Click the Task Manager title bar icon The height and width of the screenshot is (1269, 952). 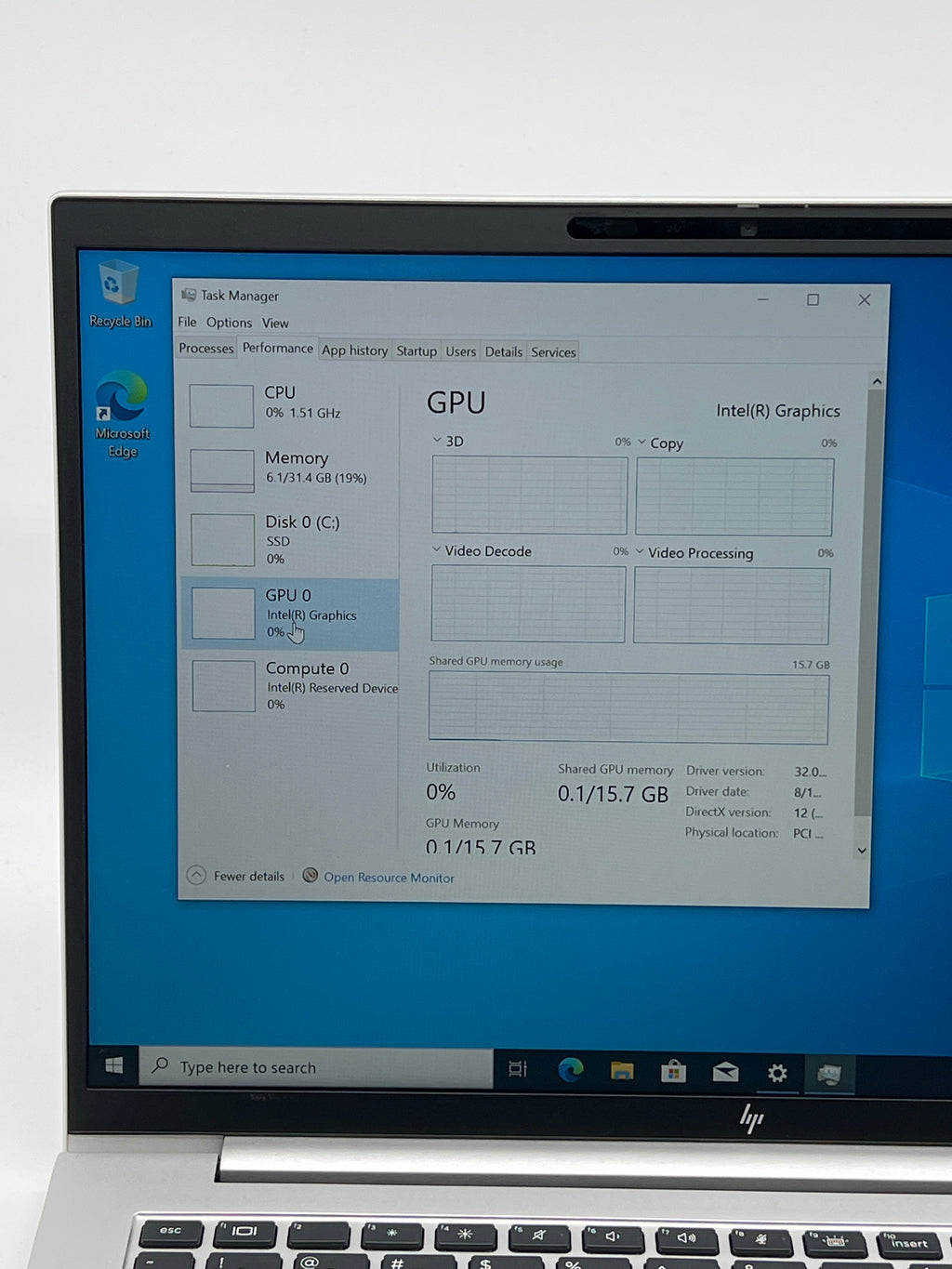pos(189,295)
